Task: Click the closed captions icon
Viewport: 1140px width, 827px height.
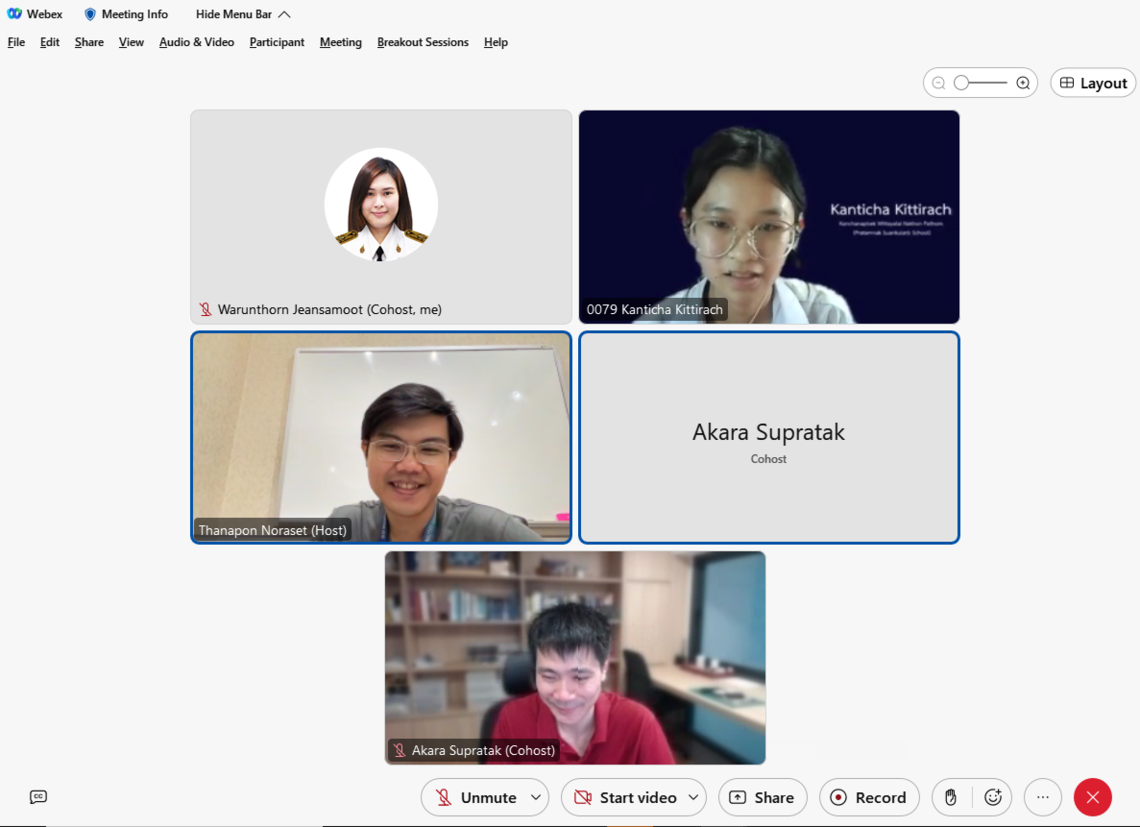Action: click(38, 797)
